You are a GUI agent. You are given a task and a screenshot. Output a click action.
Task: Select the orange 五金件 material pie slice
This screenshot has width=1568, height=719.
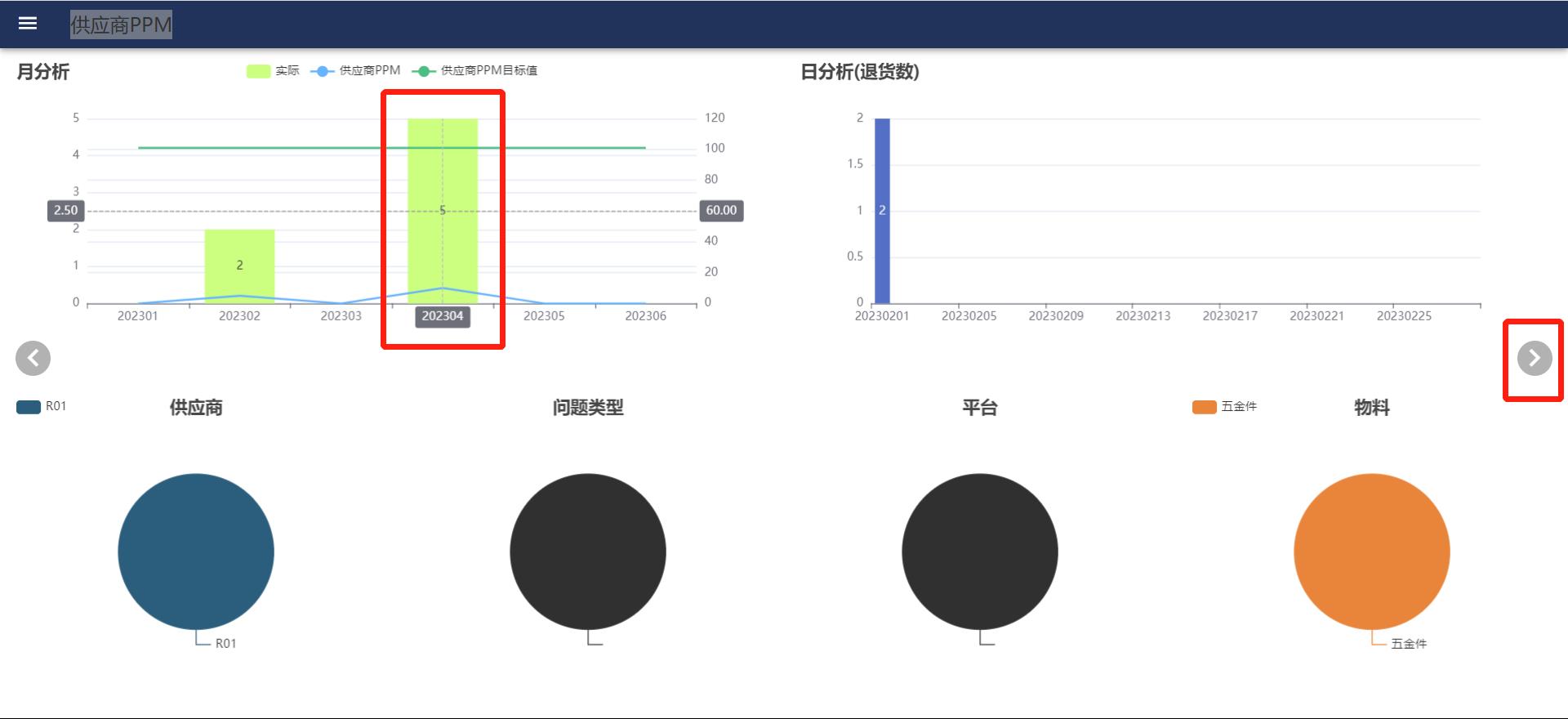click(1372, 552)
